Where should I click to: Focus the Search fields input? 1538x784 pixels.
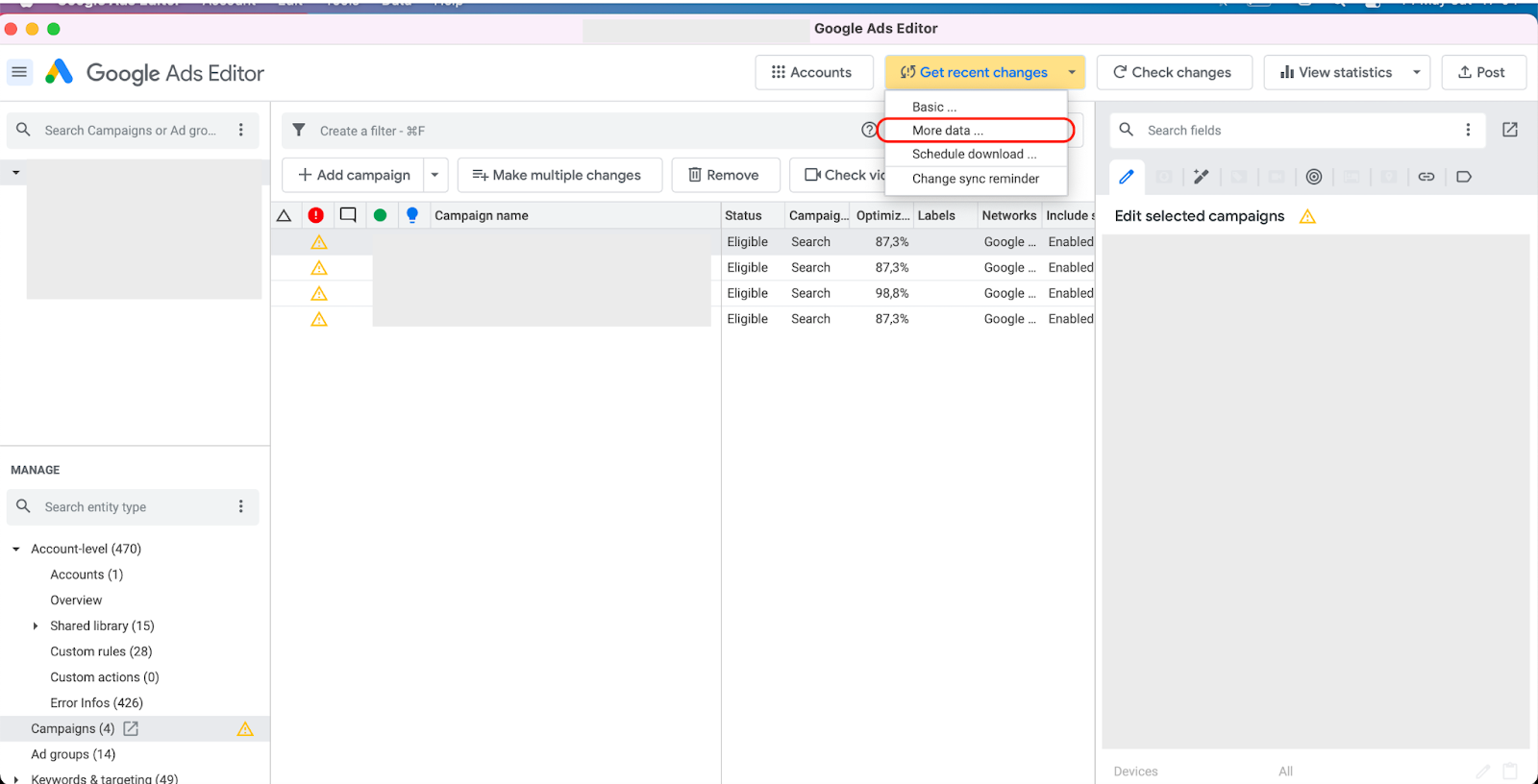pyautogui.click(x=1298, y=130)
